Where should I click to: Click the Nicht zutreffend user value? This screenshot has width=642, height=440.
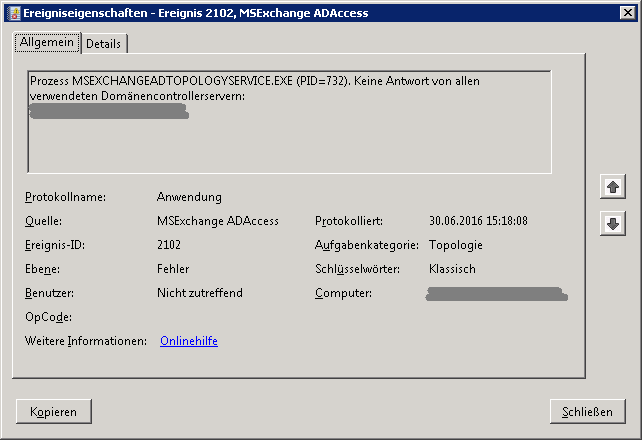(x=200, y=293)
